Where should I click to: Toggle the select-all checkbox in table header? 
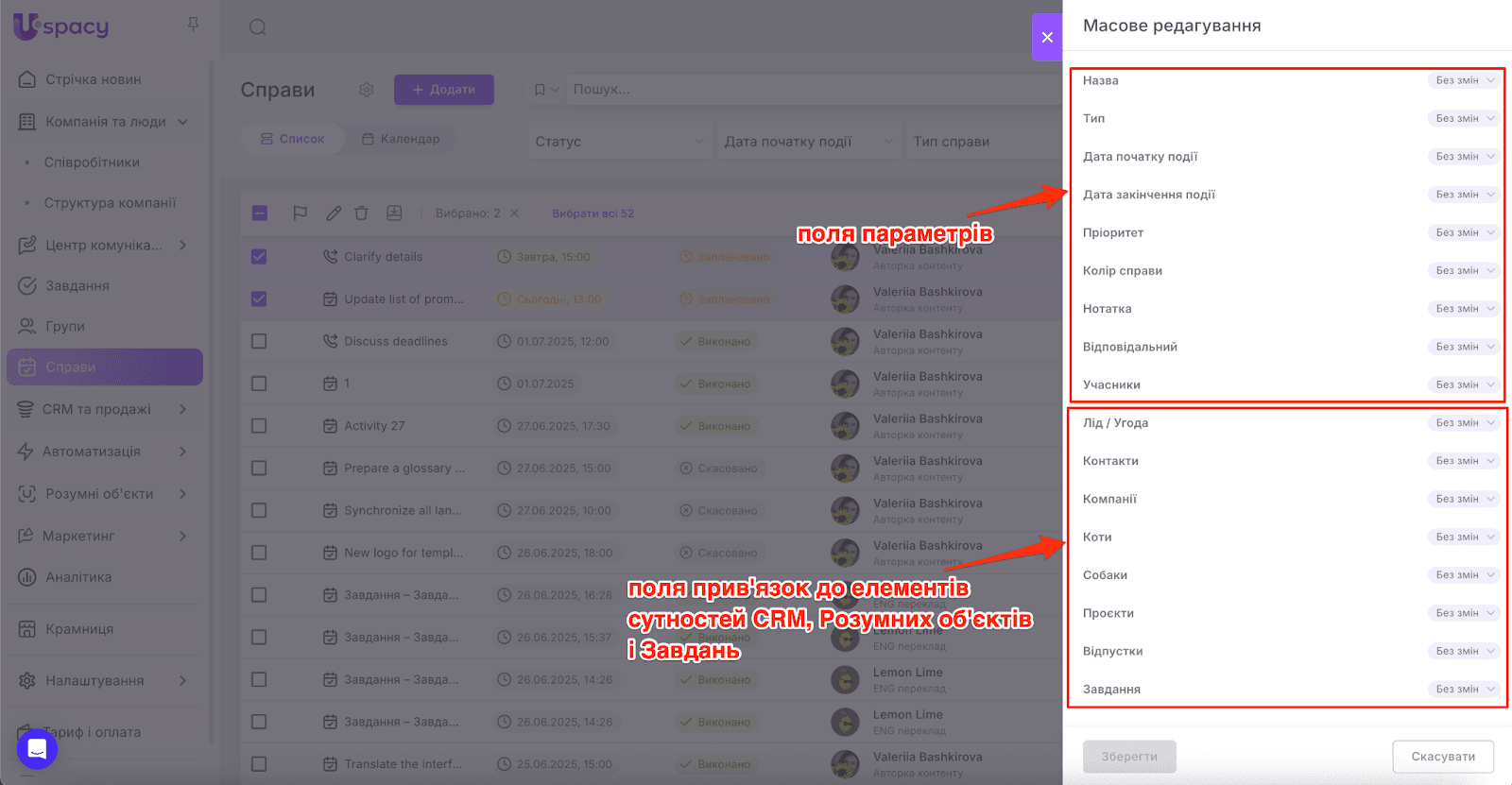pyautogui.click(x=260, y=213)
